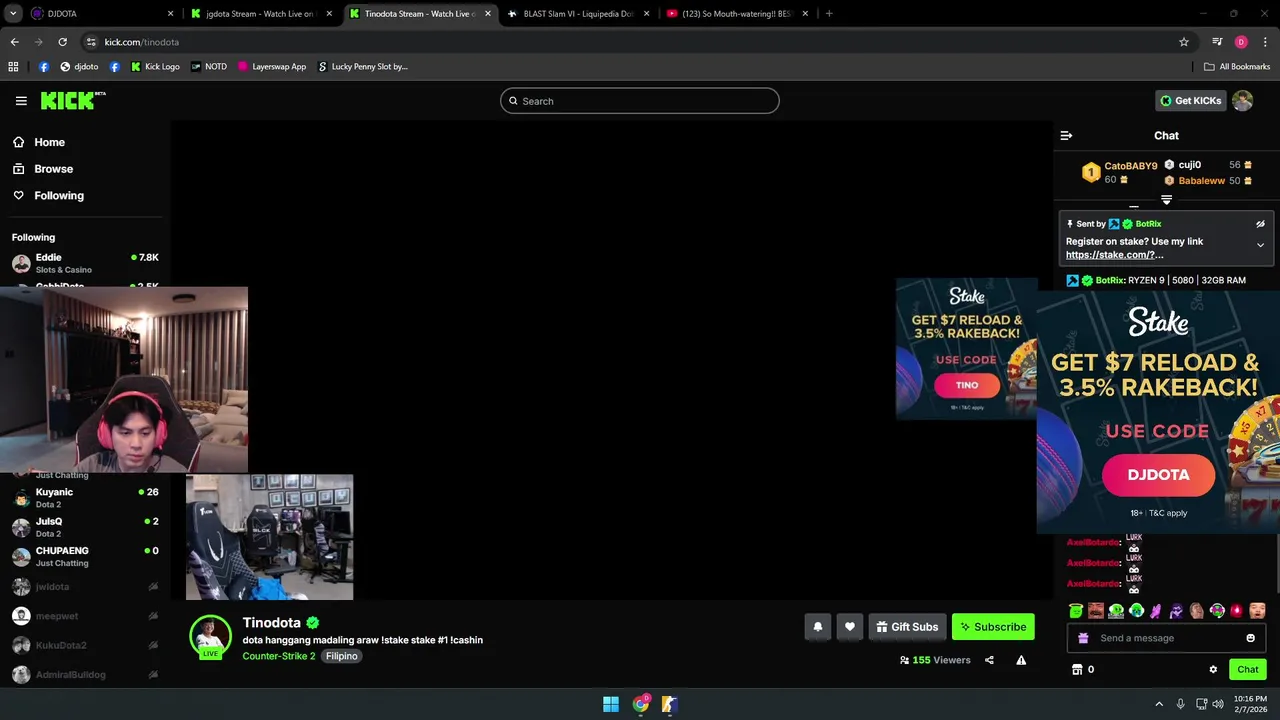Image resolution: width=1280 pixels, height=720 pixels.
Task: Click the Get KICKs button
Action: click(1190, 101)
